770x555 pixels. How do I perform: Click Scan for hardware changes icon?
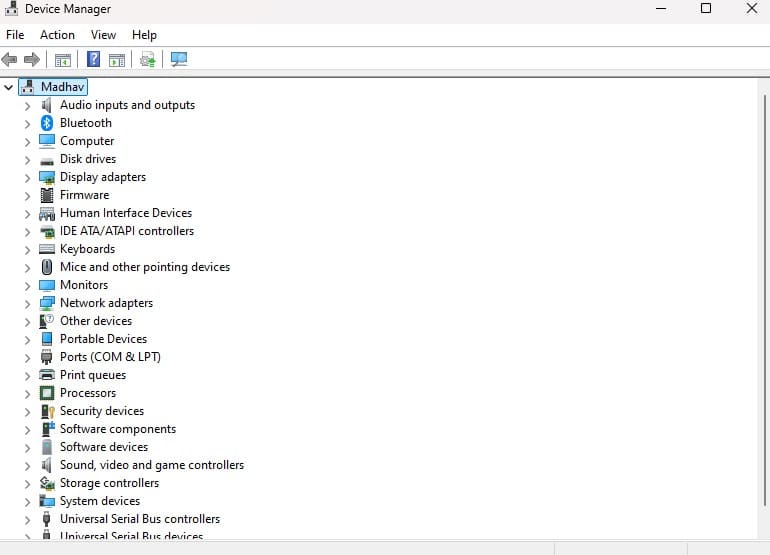tap(179, 60)
